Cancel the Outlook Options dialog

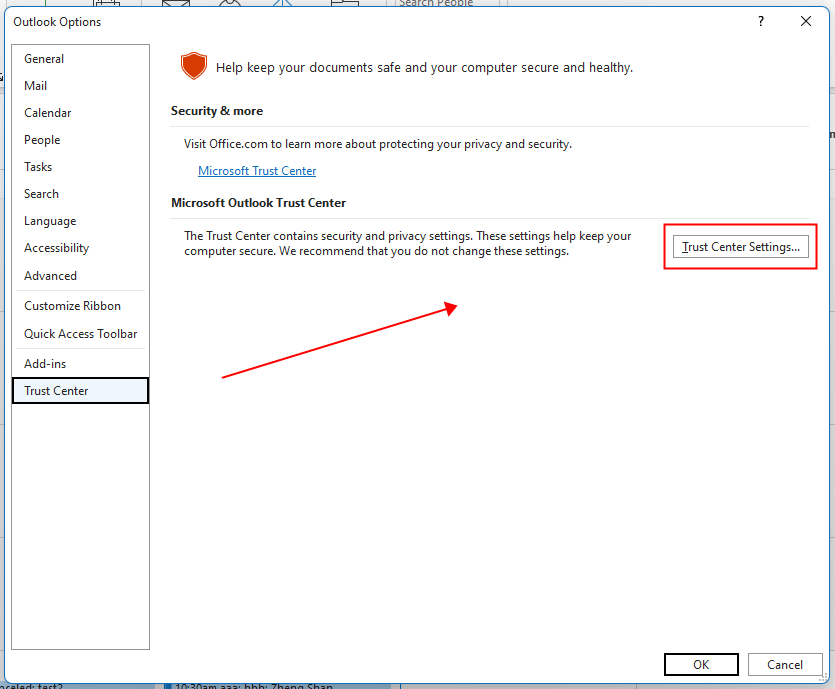[x=785, y=664]
